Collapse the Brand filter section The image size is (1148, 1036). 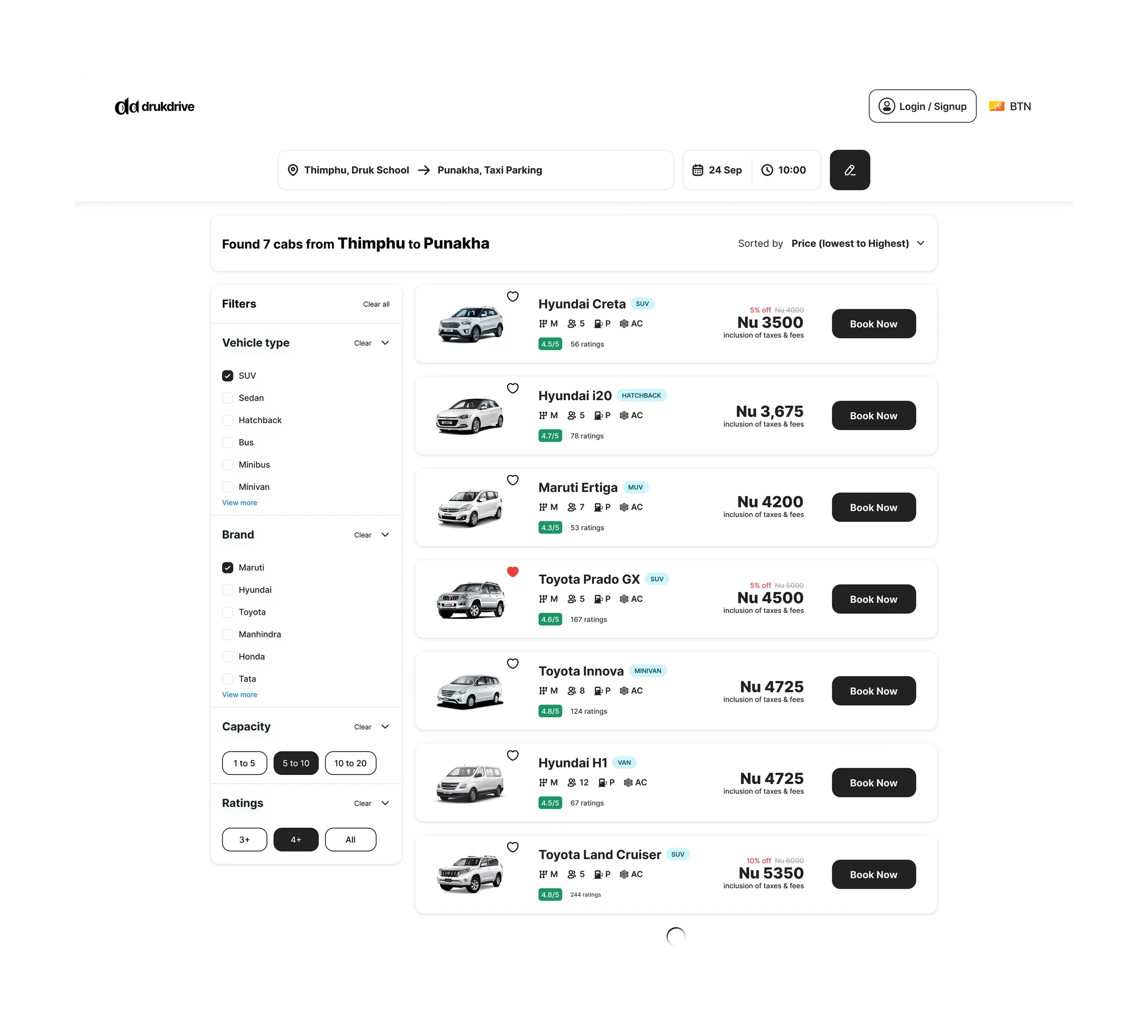tap(385, 535)
